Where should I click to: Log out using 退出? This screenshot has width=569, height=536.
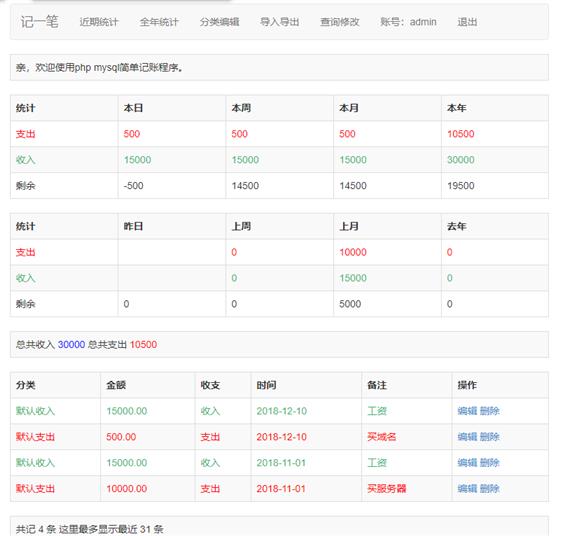pyautogui.click(x=467, y=22)
